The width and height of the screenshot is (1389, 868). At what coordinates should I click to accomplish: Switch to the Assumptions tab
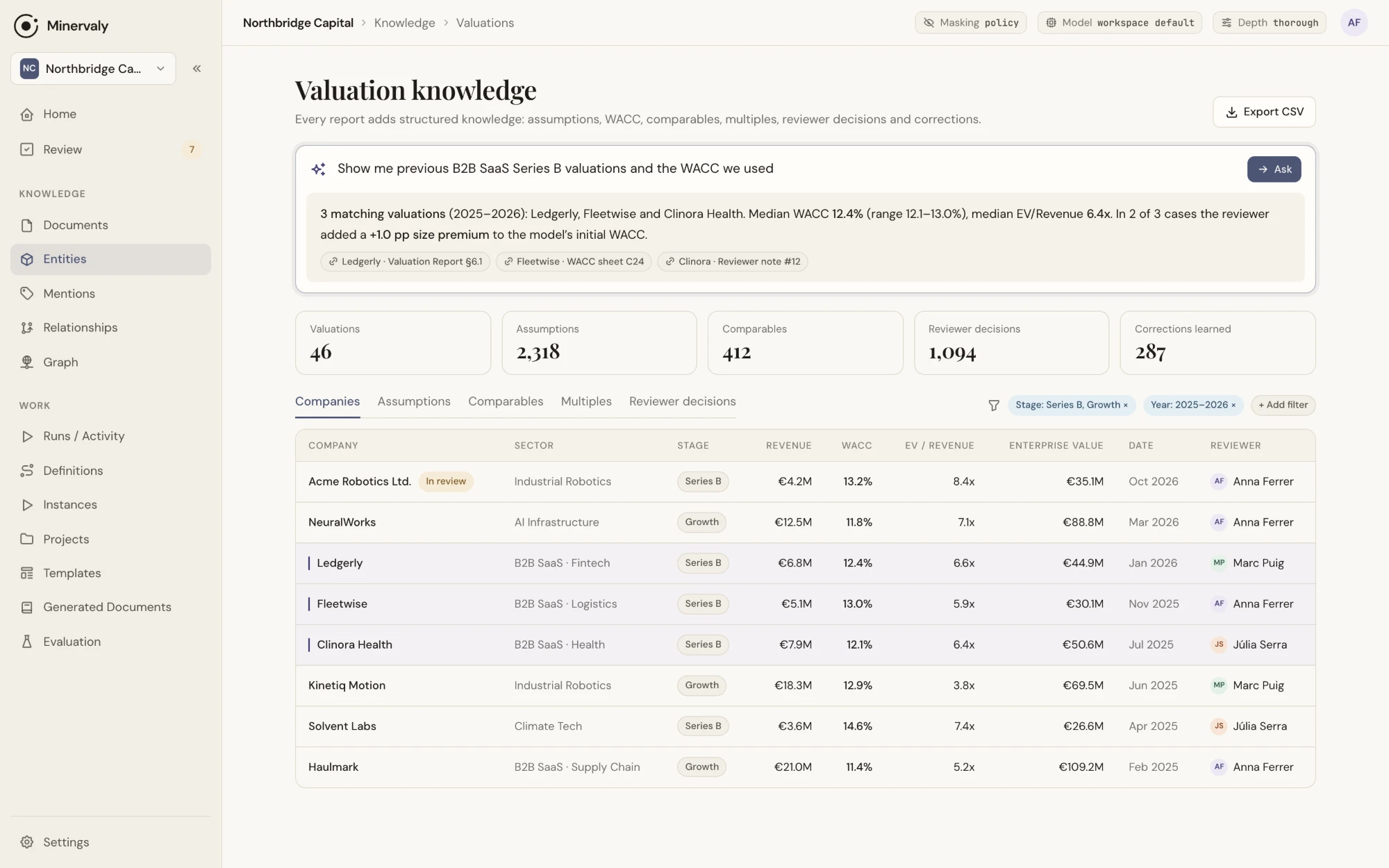click(414, 402)
